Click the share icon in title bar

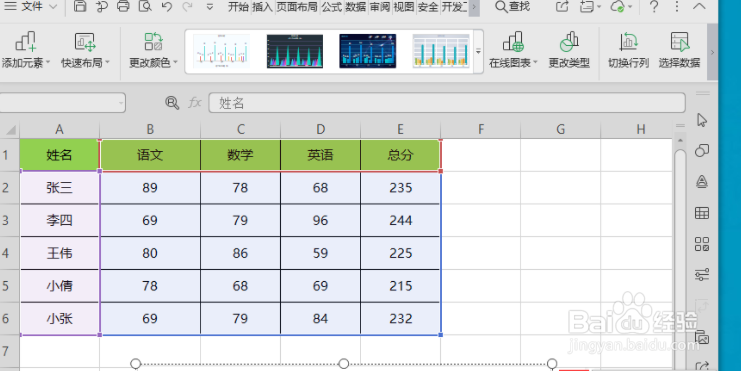[562, 6]
